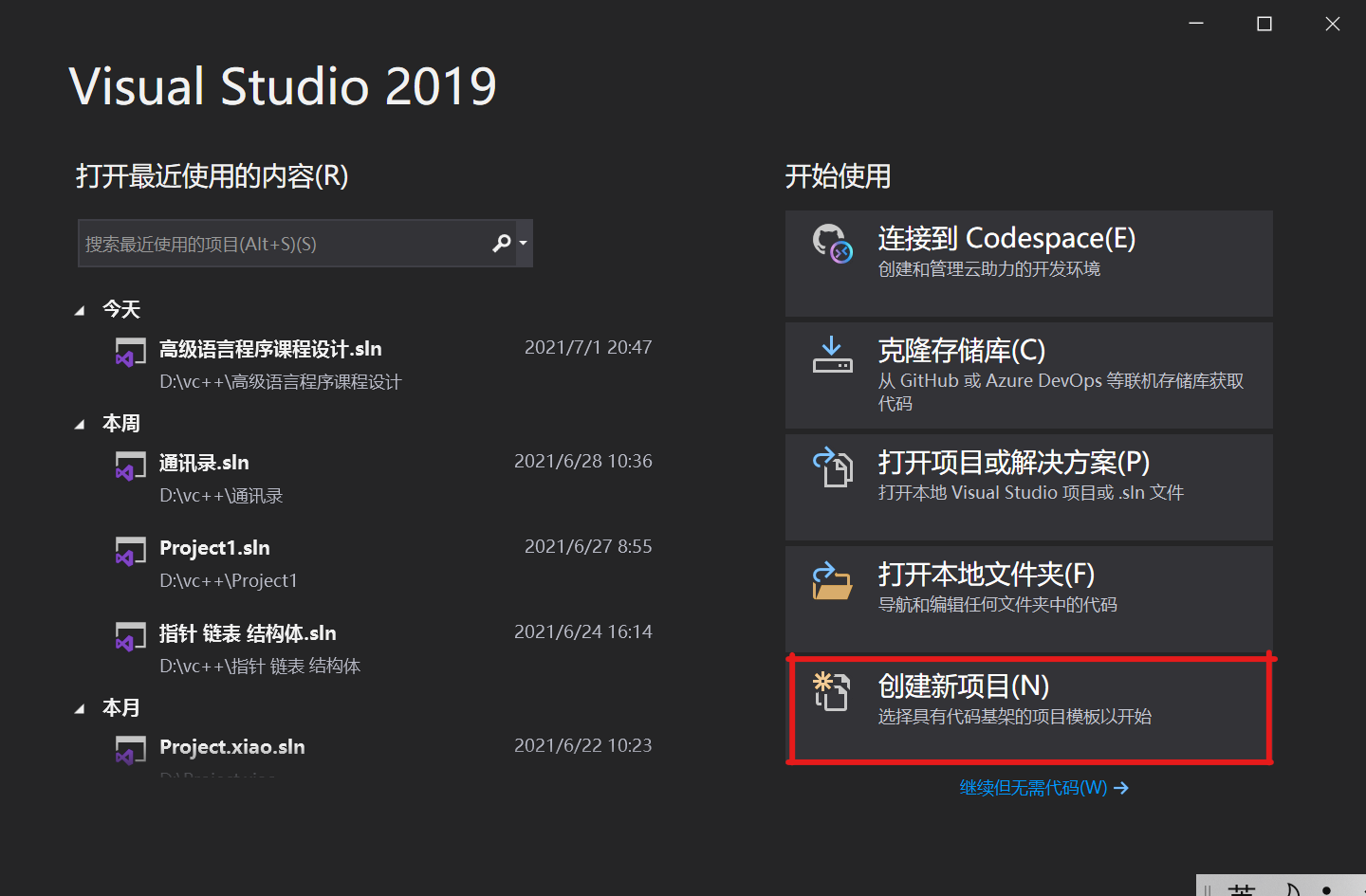The image size is (1366, 896).
Task: Choose 克隆存储库(C)
Action: (1028, 375)
